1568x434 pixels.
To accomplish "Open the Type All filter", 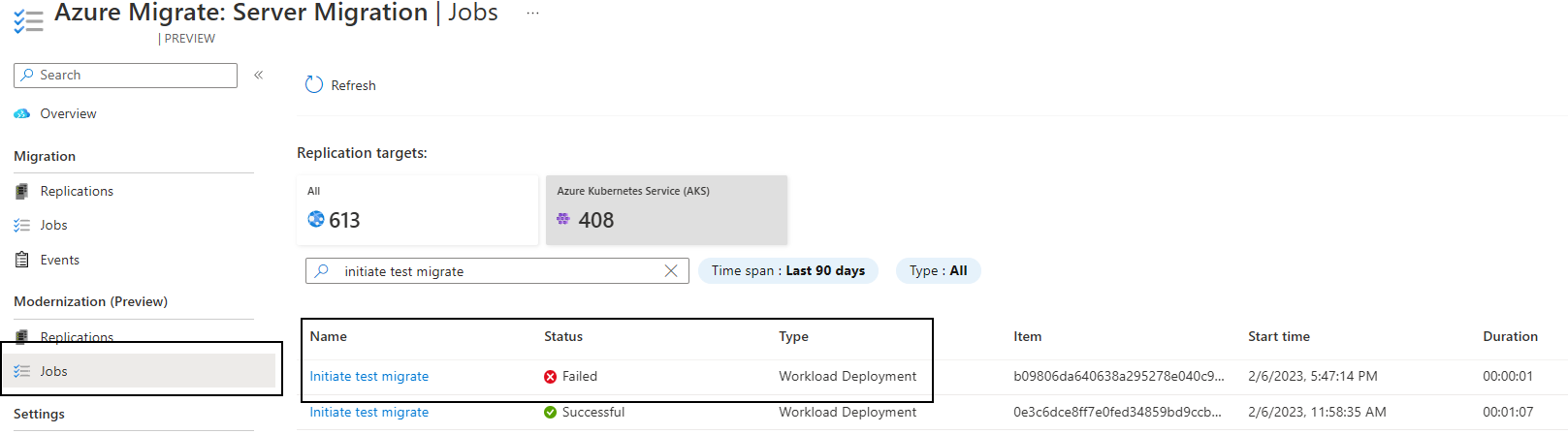I will 938,270.
